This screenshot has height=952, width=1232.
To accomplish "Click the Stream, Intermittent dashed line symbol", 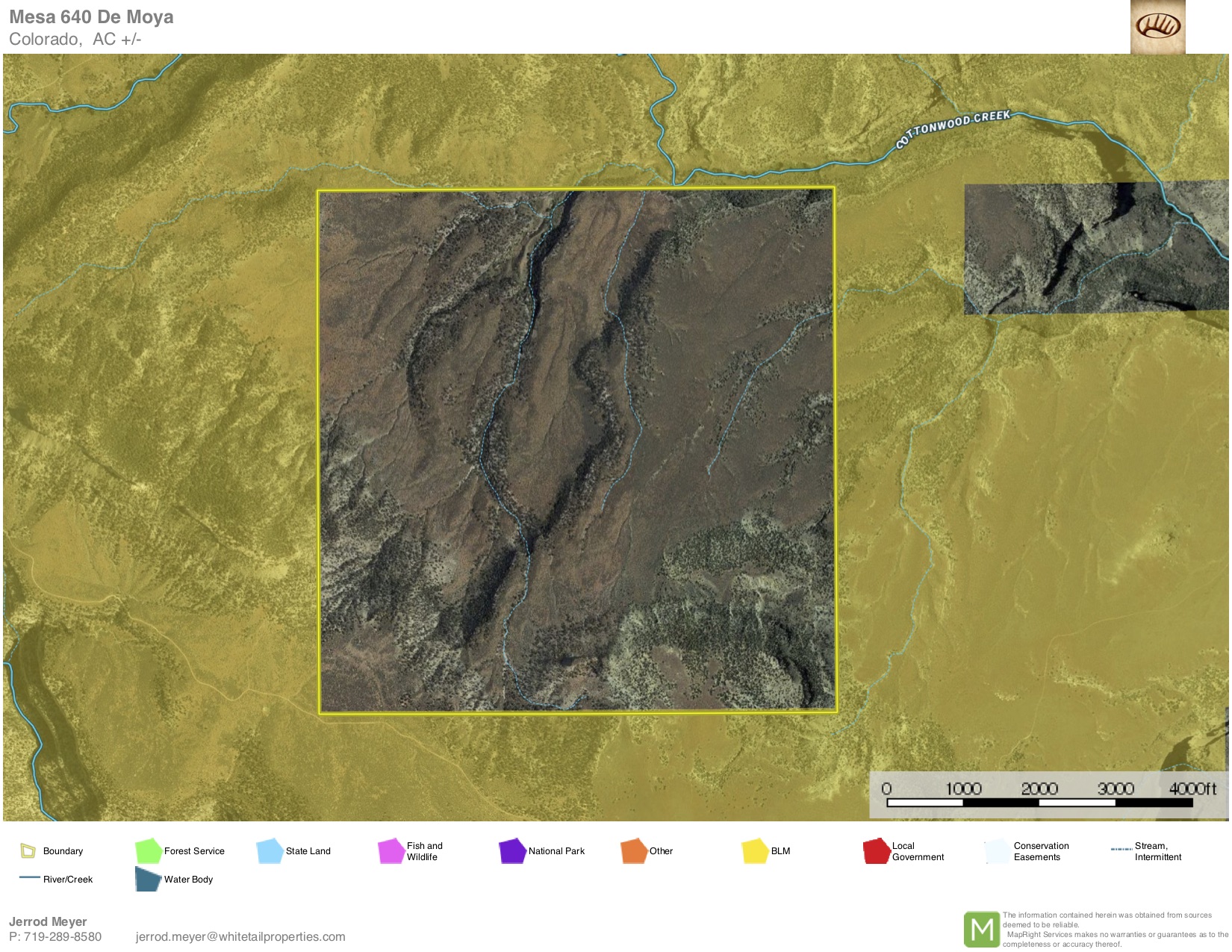I will (x=1121, y=850).
